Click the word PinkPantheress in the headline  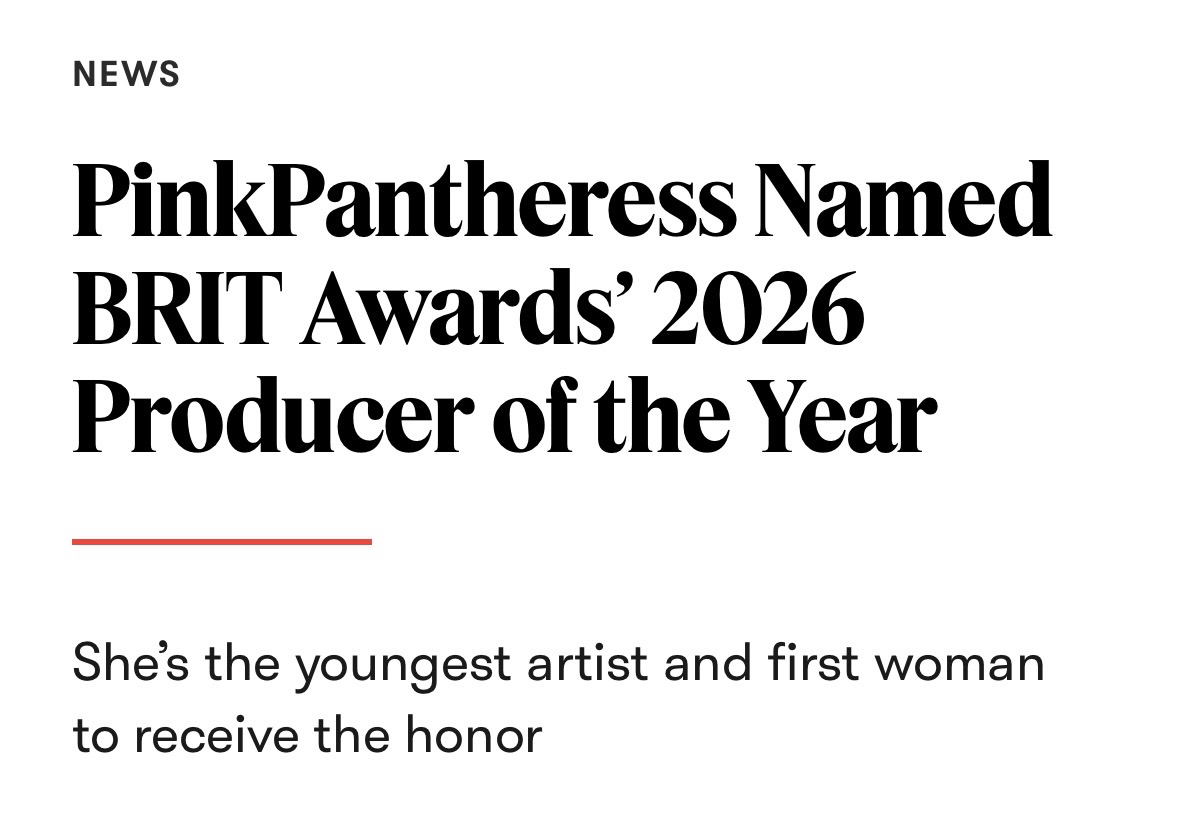[403, 203]
